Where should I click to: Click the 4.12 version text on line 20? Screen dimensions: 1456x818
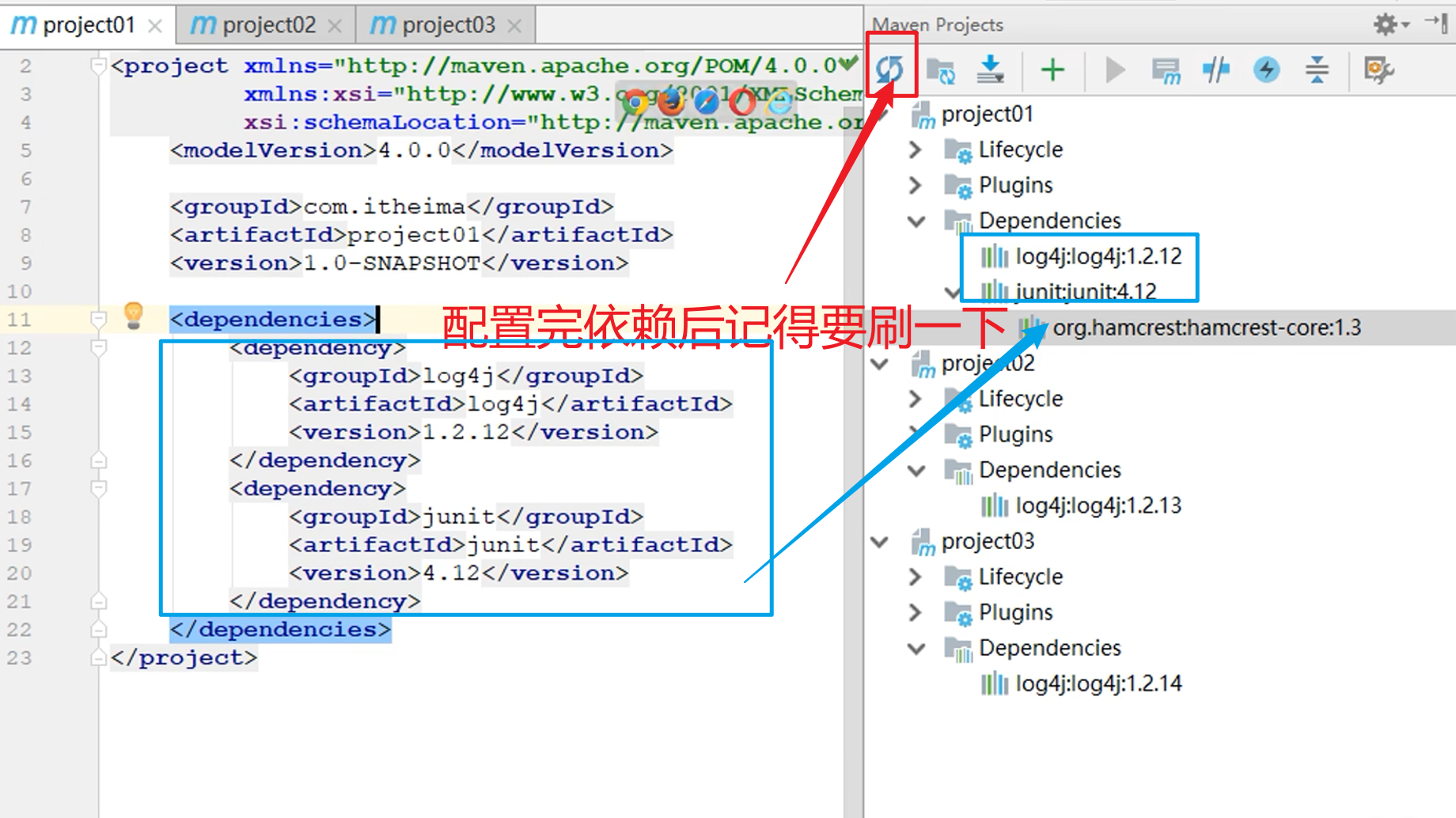click(x=452, y=573)
